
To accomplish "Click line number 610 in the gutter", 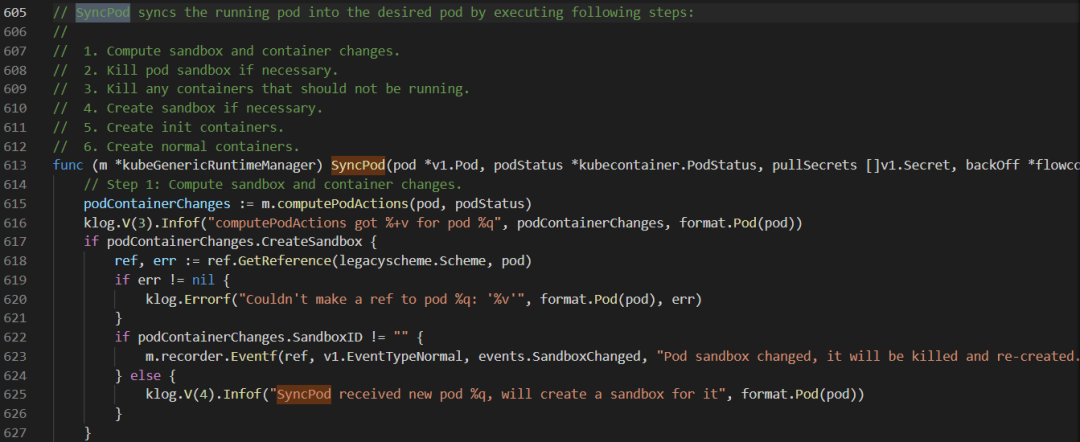I will click(14, 109).
